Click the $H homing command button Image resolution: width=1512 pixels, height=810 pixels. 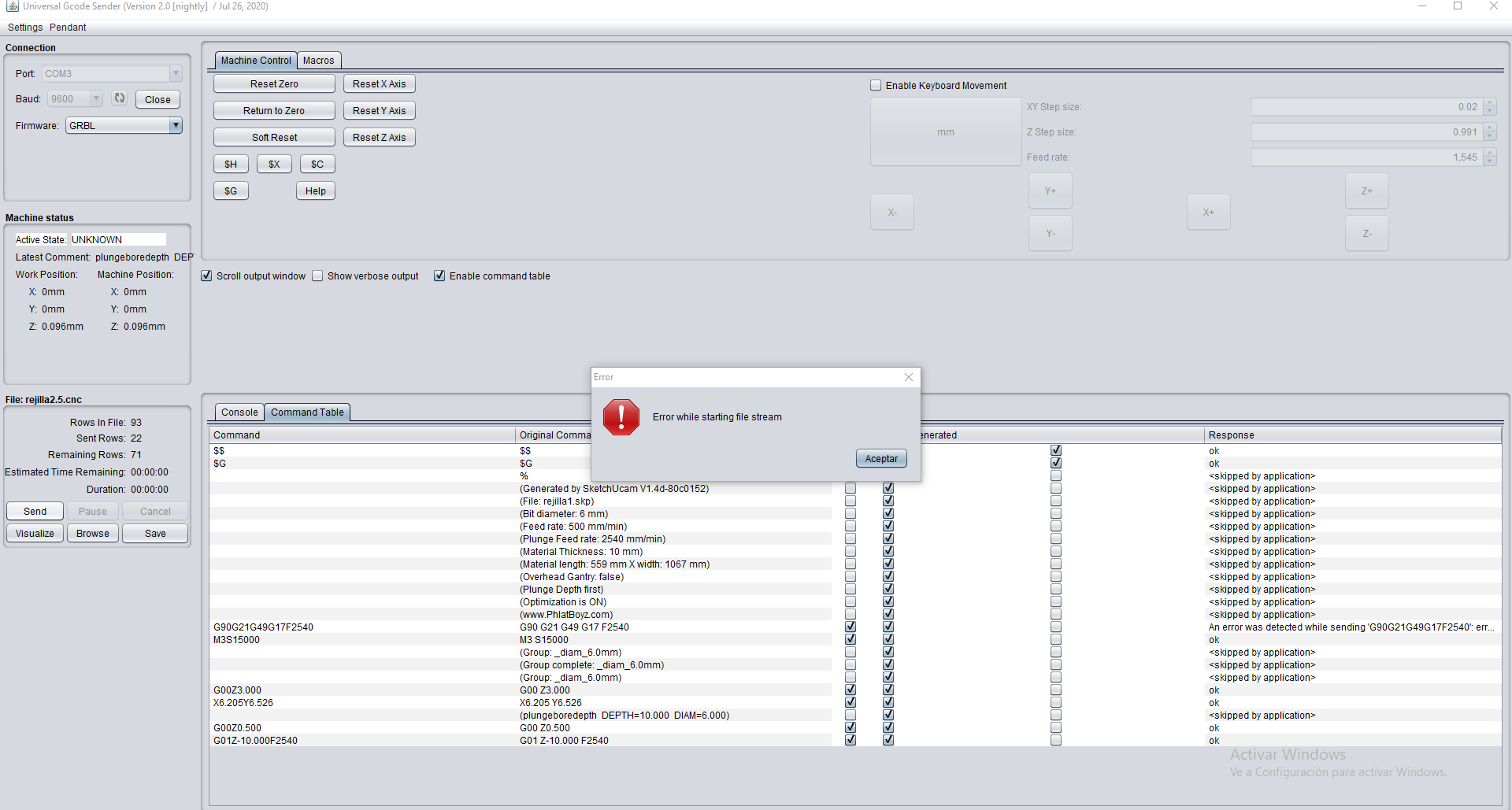231,164
